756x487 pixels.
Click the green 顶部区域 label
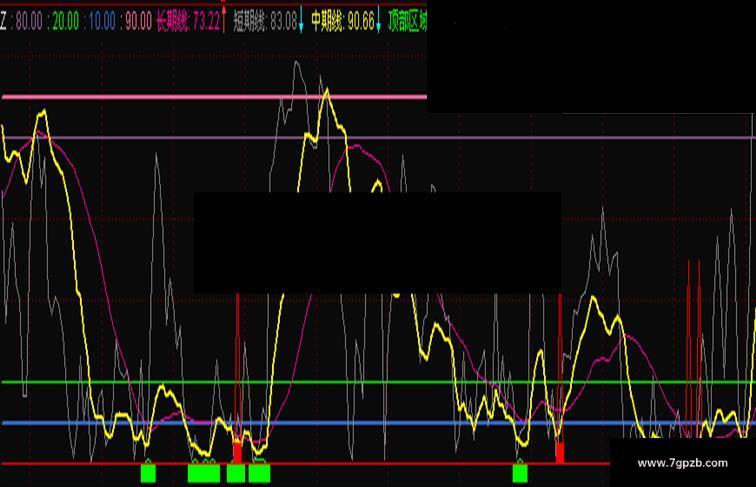(407, 21)
